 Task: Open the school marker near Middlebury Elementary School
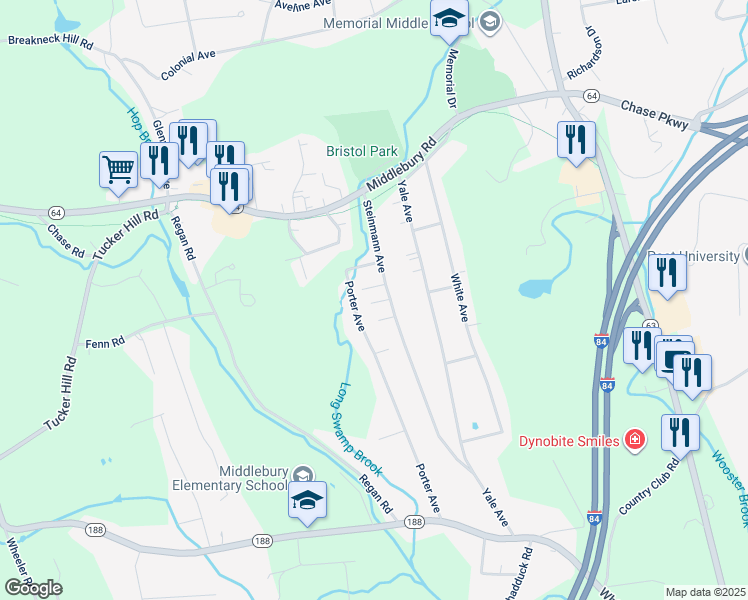click(x=308, y=501)
